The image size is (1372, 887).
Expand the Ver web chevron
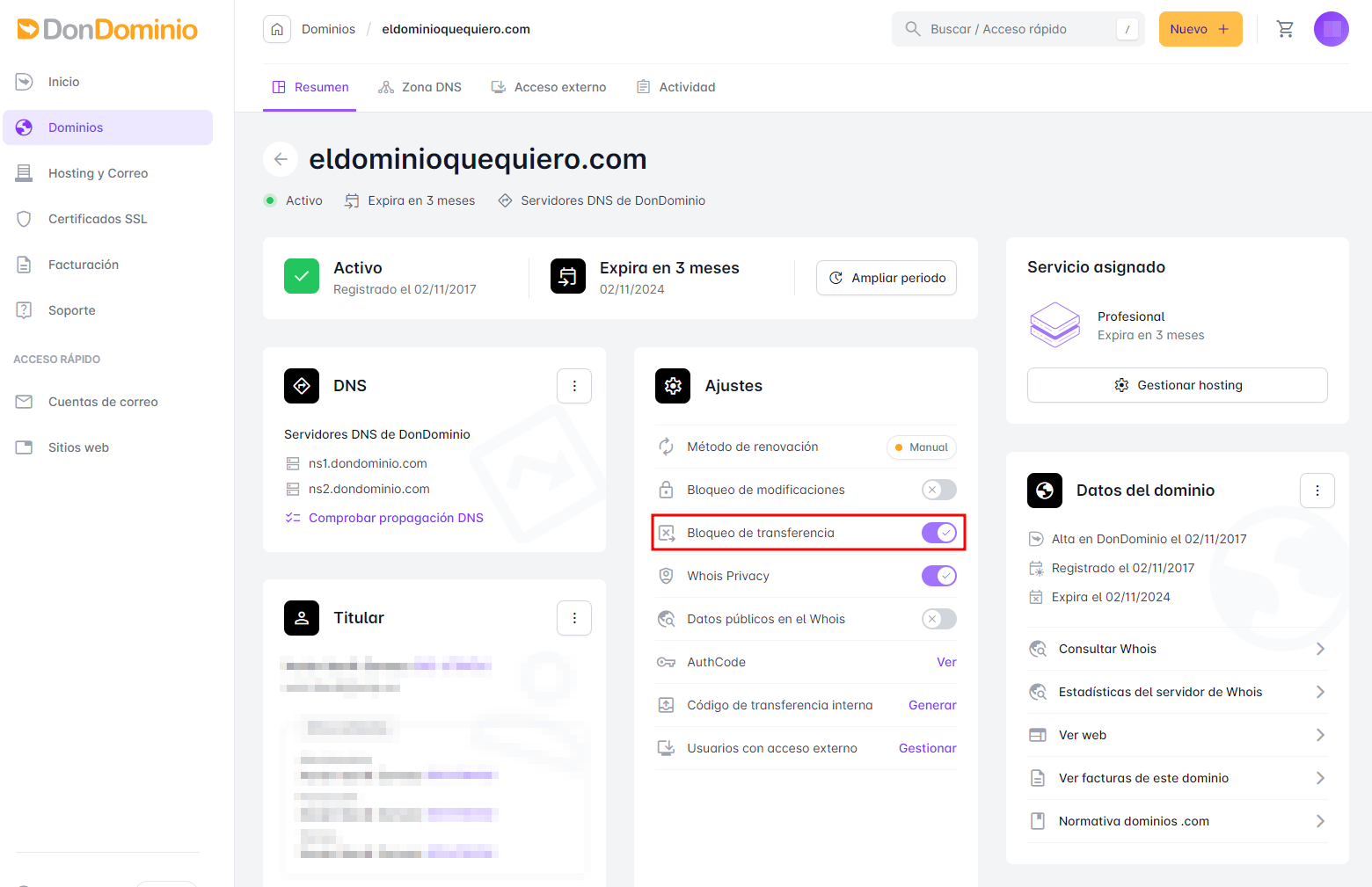(x=1320, y=735)
